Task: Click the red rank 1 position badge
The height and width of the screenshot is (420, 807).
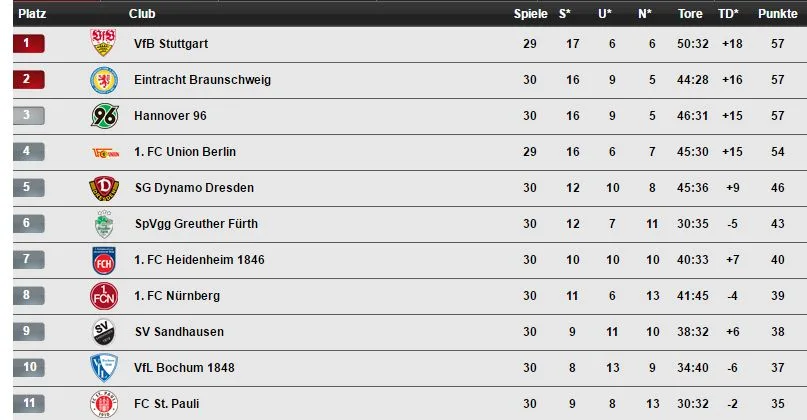Action: click(x=29, y=43)
